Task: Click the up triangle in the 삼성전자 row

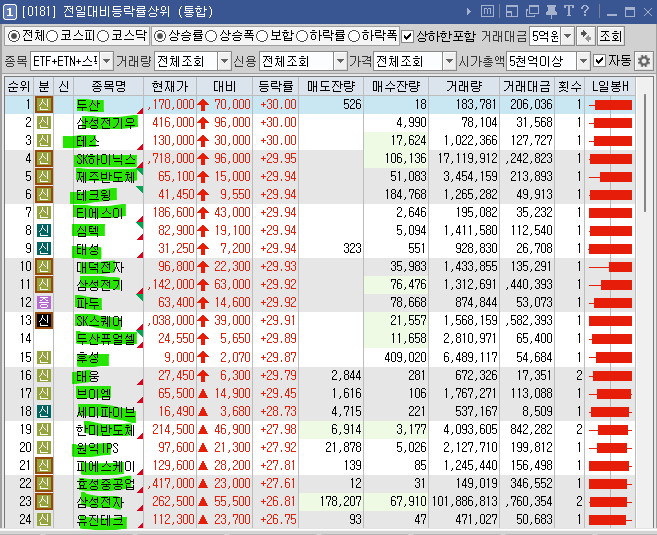Action: (x=203, y=501)
